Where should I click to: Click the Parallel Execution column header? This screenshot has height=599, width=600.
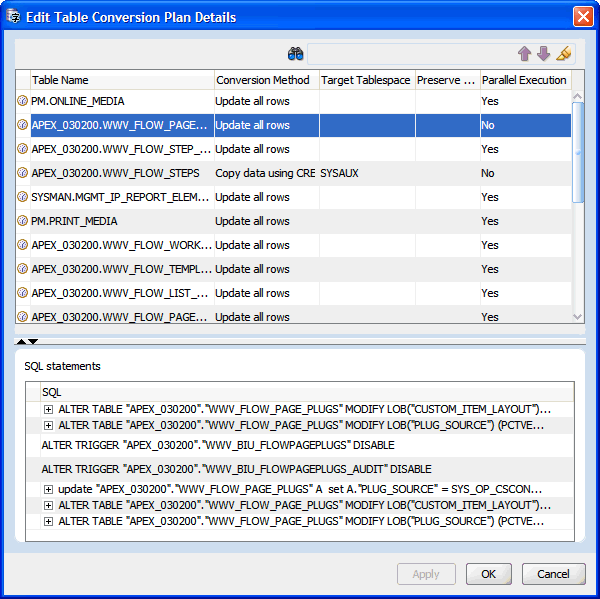[526, 80]
